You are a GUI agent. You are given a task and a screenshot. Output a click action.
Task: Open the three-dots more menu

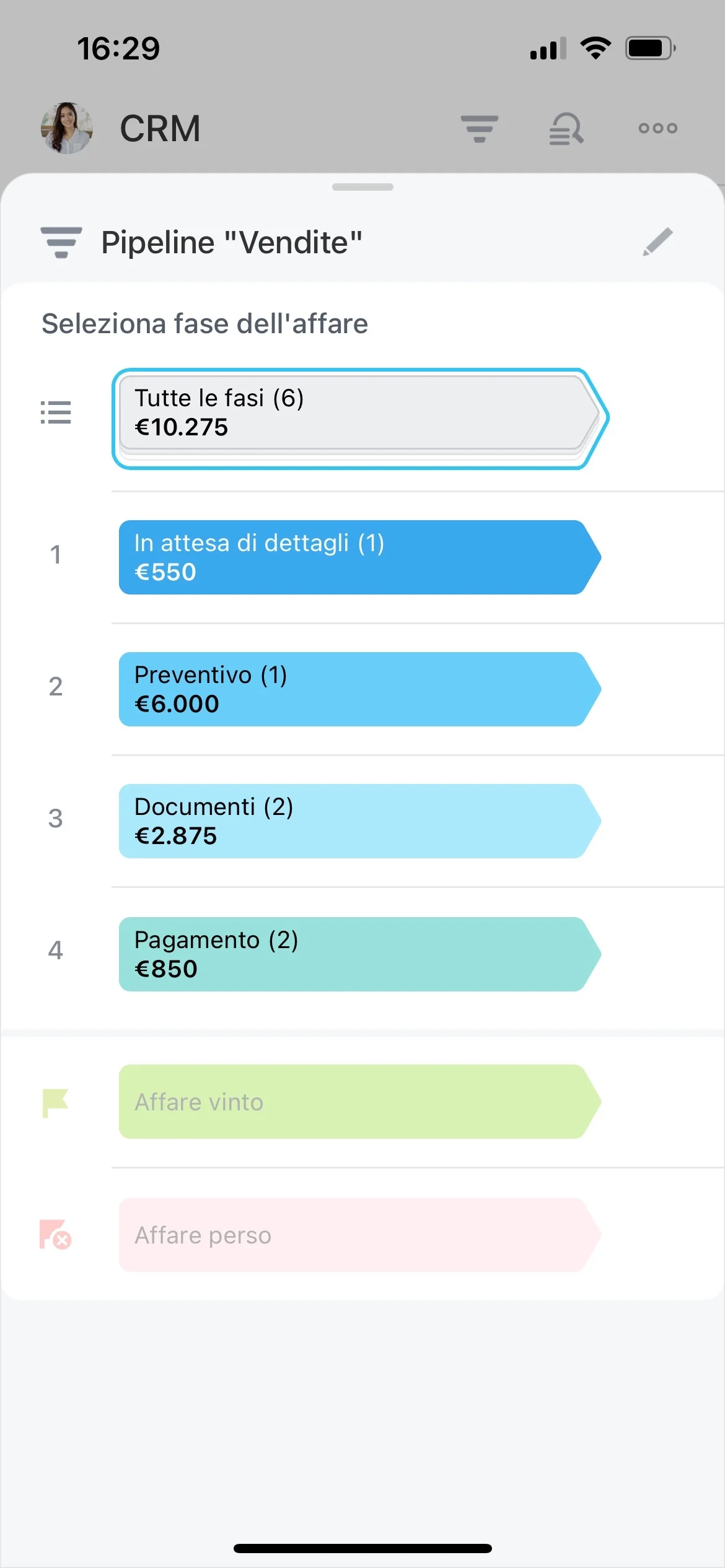pyautogui.click(x=658, y=128)
